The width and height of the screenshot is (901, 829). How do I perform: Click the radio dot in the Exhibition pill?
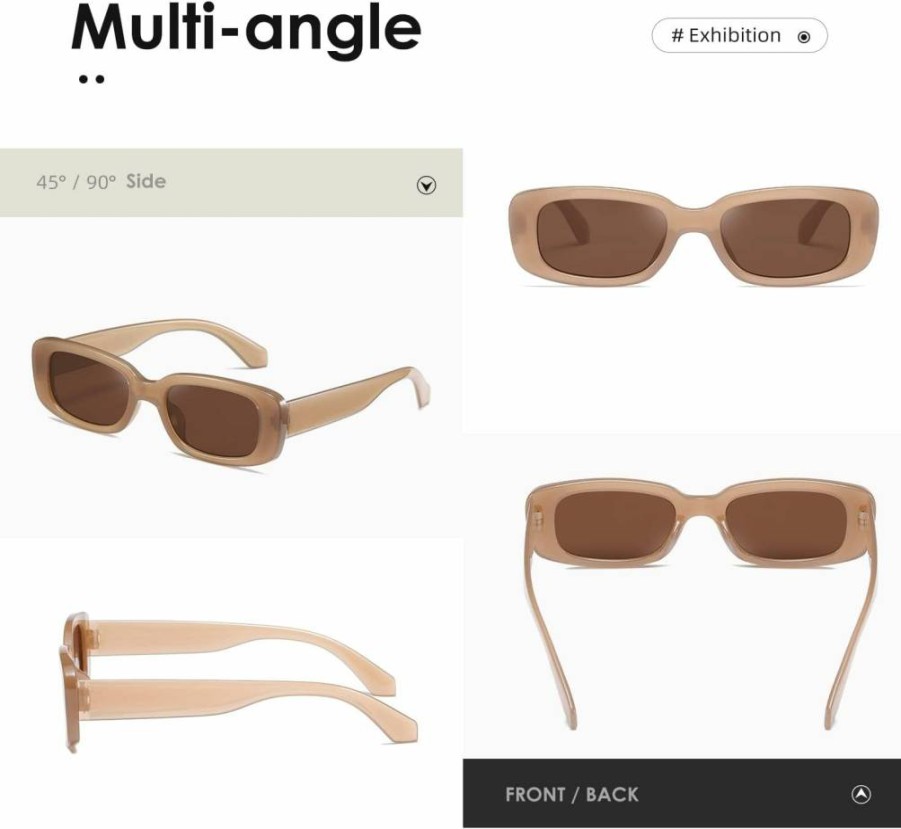[x=804, y=37]
